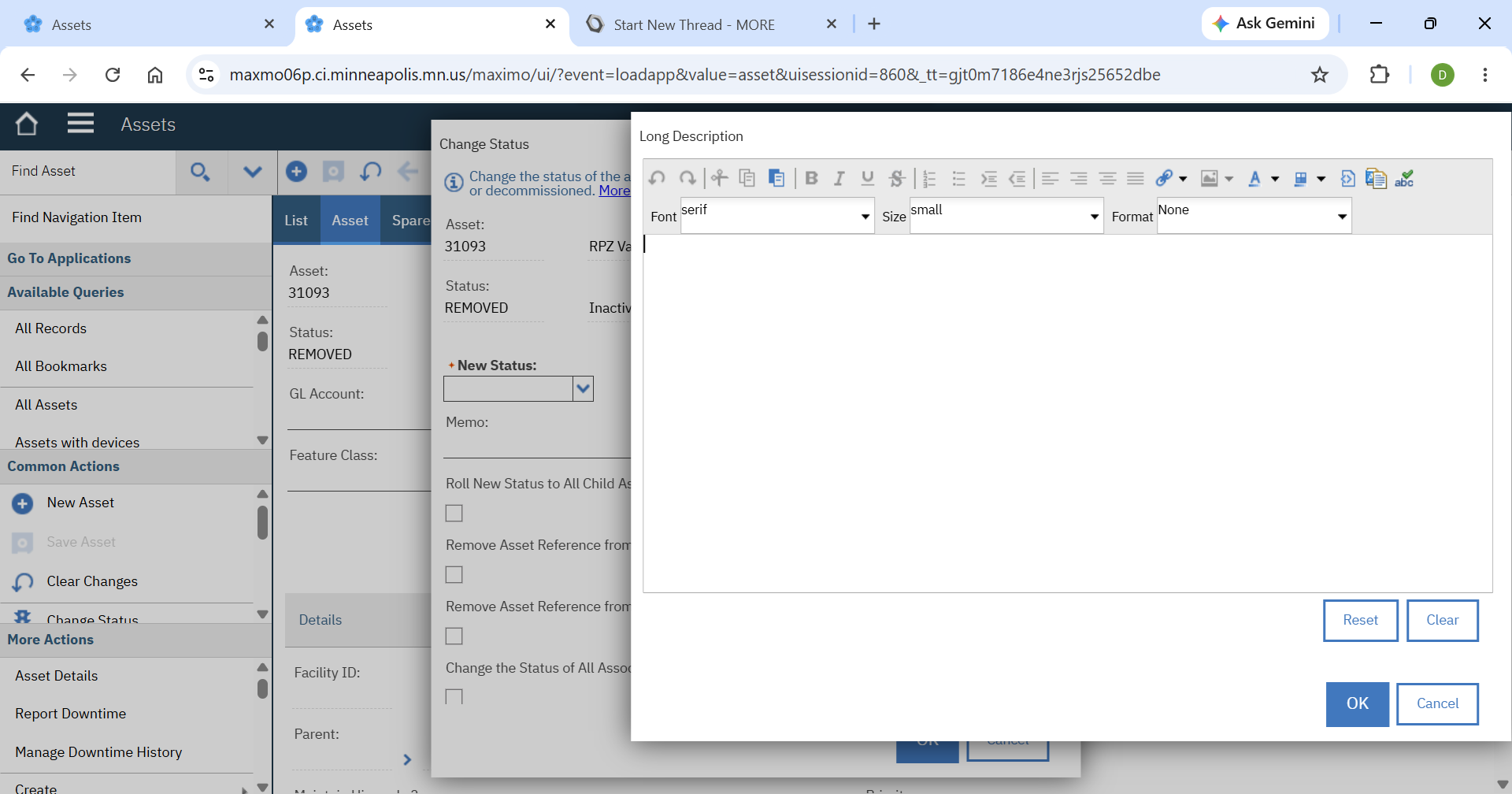Expand the text color dropdown arrow
1512x794 pixels.
(1275, 179)
